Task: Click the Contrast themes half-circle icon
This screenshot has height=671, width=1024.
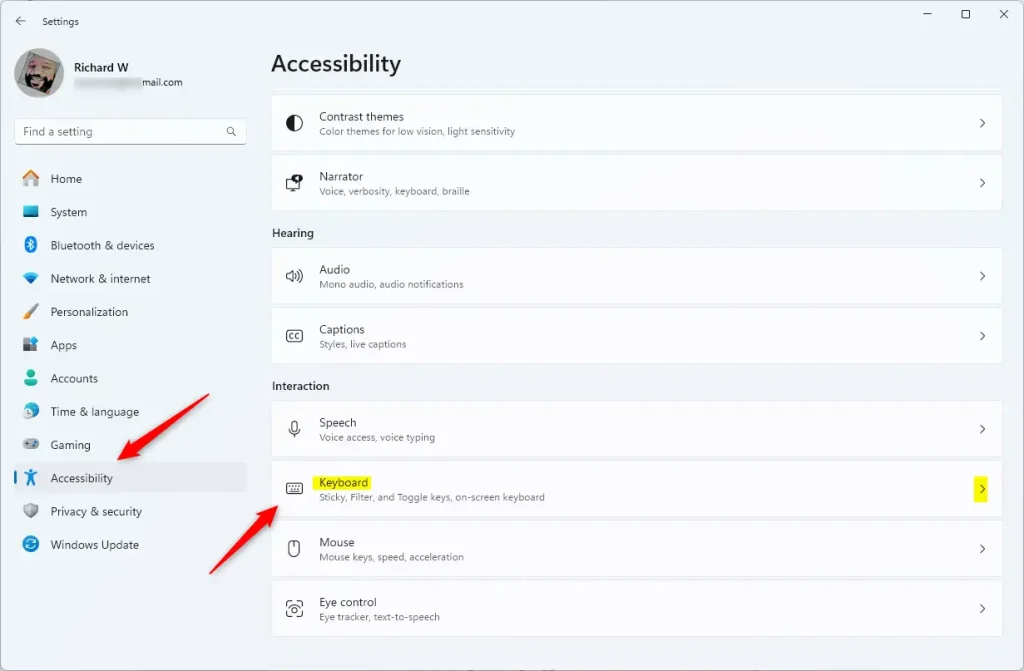Action: (x=294, y=123)
